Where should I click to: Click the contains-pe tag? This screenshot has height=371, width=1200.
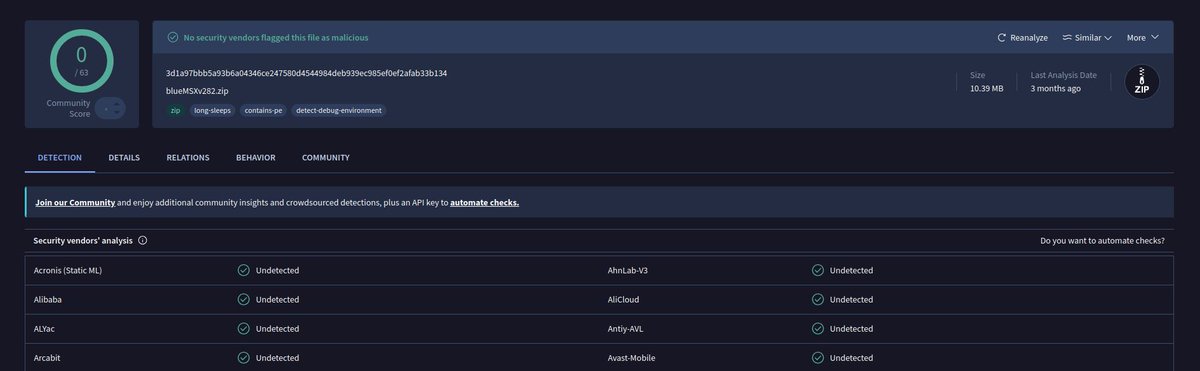coord(262,110)
